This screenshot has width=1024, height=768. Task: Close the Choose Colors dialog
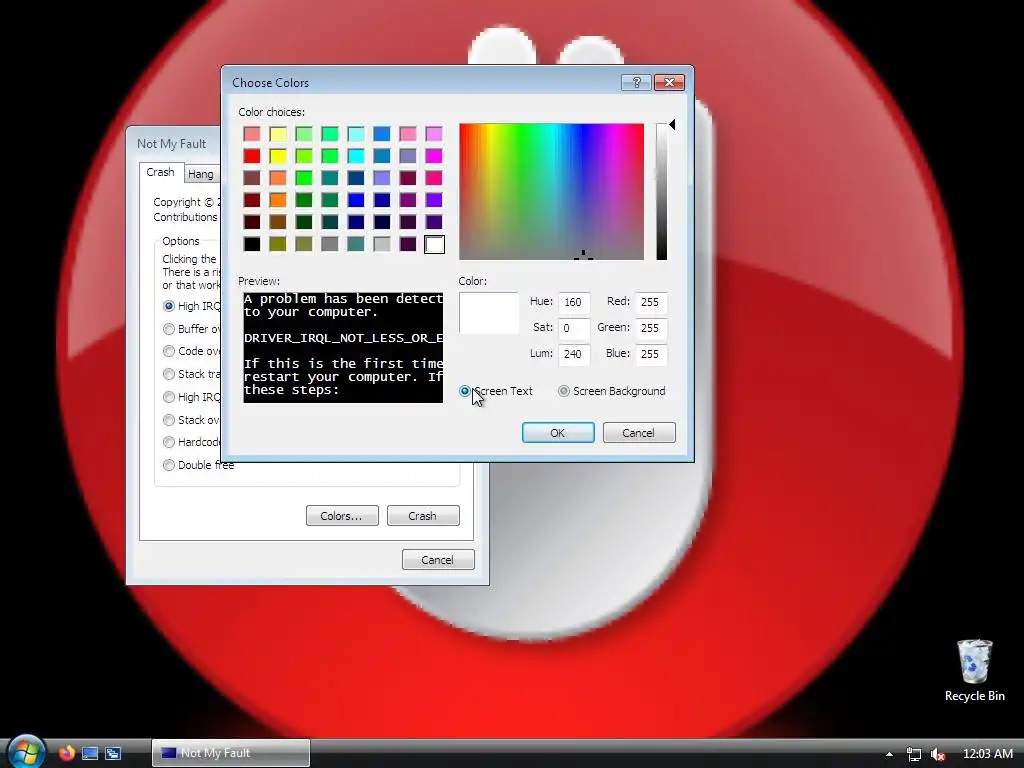tap(669, 82)
